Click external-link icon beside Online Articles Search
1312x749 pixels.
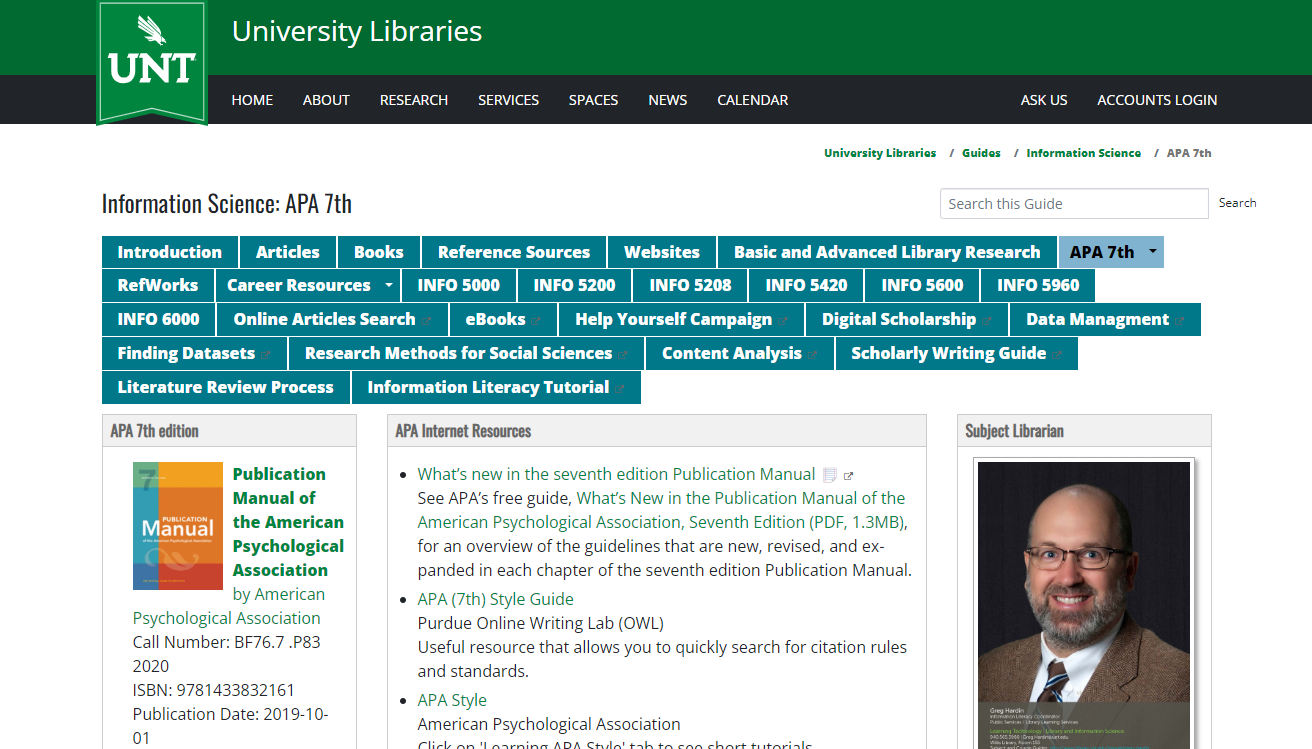[427, 321]
